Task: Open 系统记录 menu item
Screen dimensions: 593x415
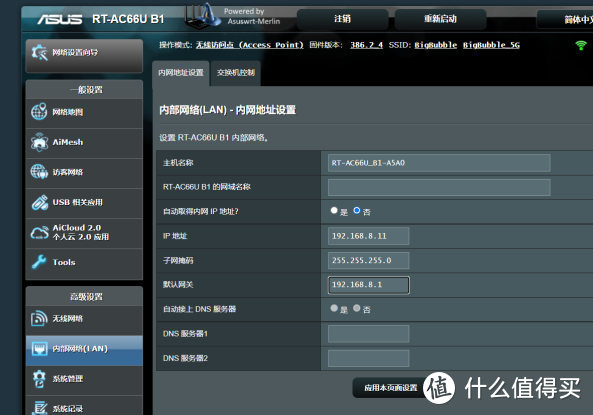Action: (x=84, y=407)
